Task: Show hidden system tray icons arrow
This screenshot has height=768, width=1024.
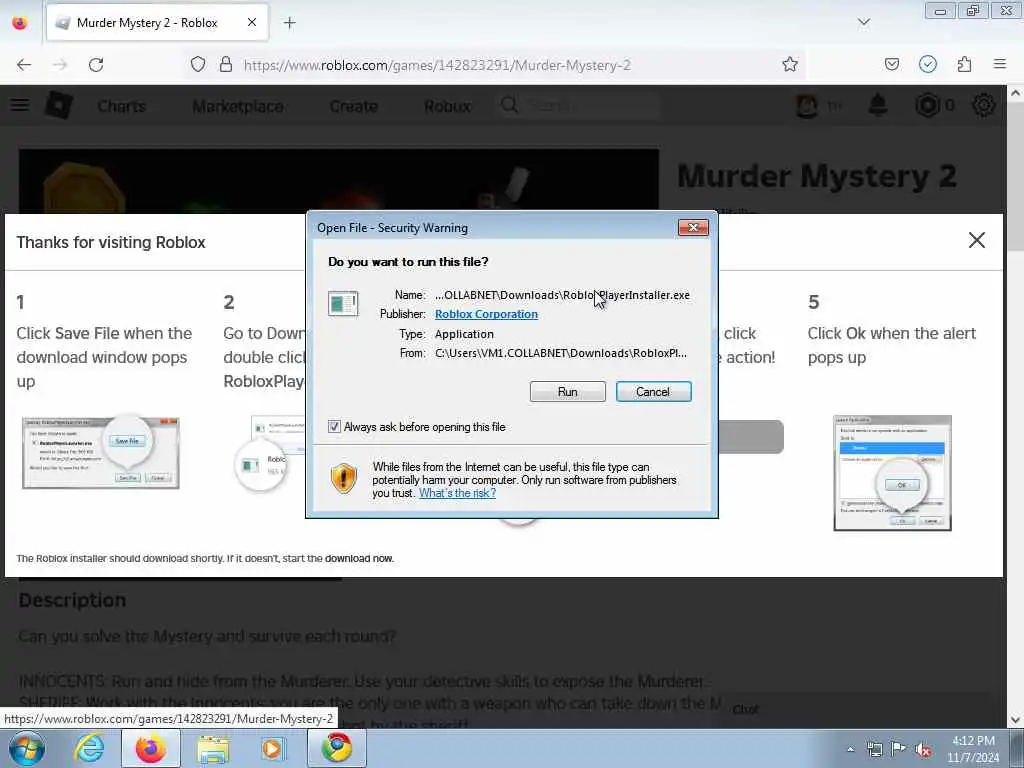Action: click(850, 749)
